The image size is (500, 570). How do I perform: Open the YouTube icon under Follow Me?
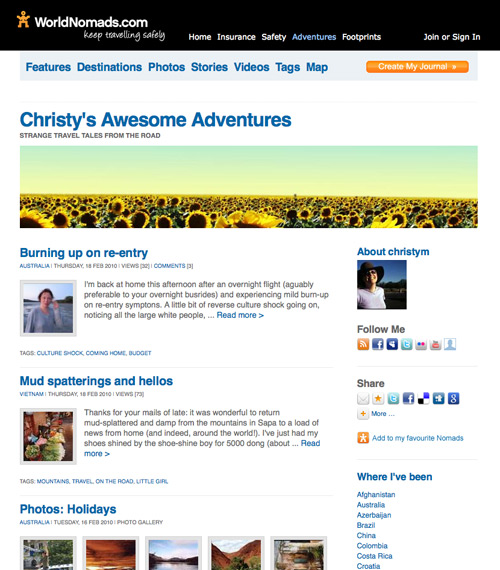(x=435, y=344)
